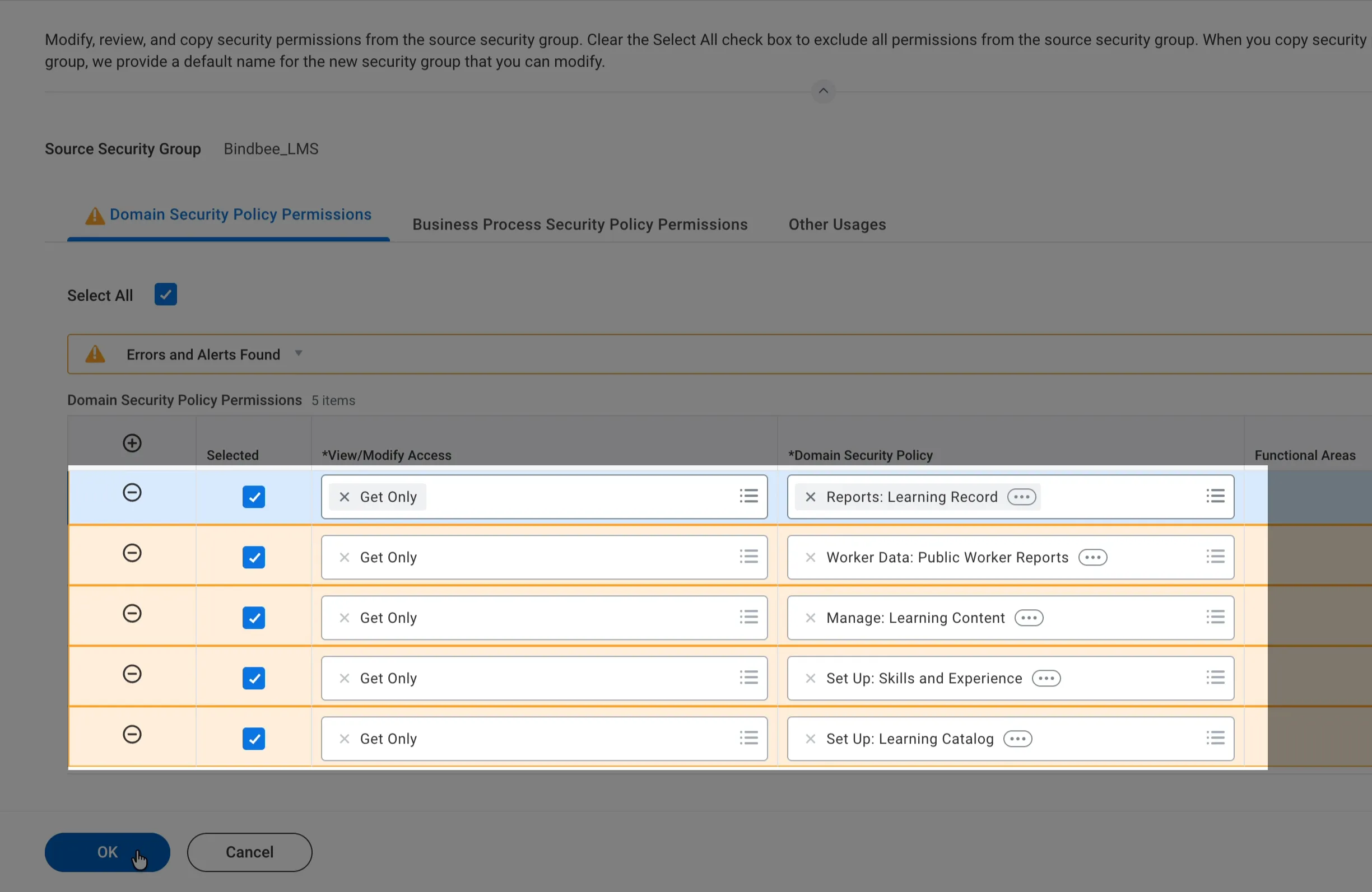Screen dimensions: 1372x892
Task: Collapse the instructions with the chevron-up button
Action: click(823, 91)
